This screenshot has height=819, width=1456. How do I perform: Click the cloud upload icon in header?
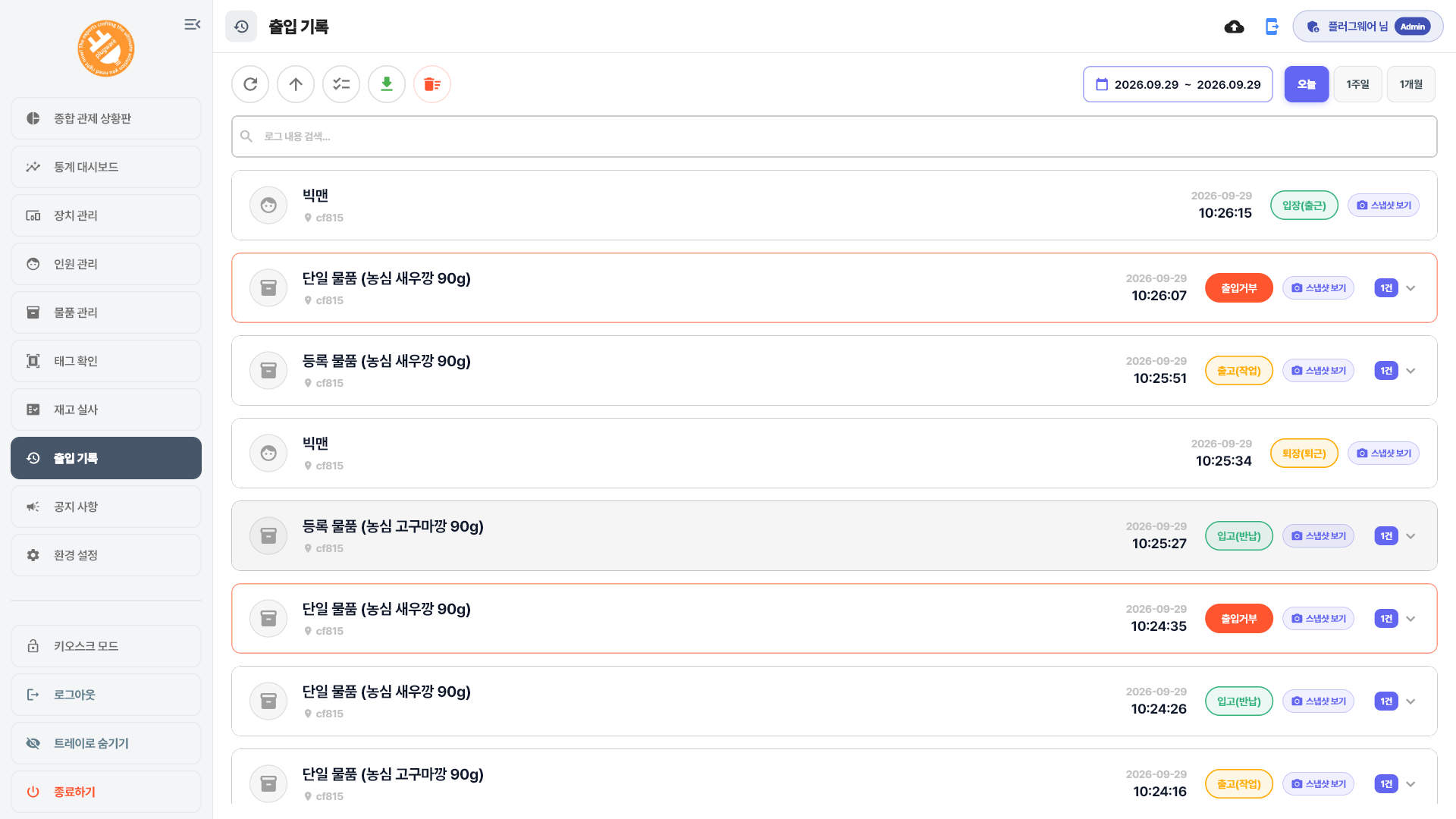[x=1234, y=27]
